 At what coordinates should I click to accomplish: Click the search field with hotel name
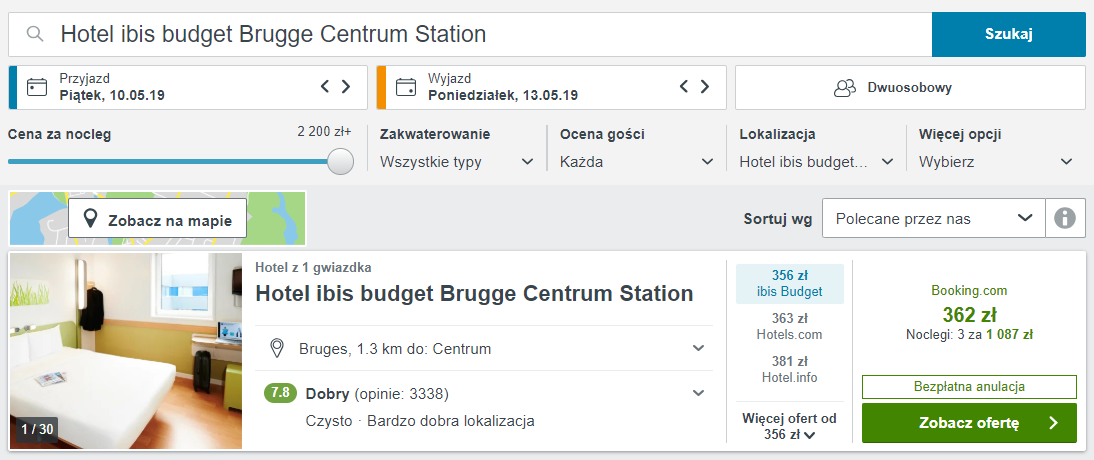(470, 34)
